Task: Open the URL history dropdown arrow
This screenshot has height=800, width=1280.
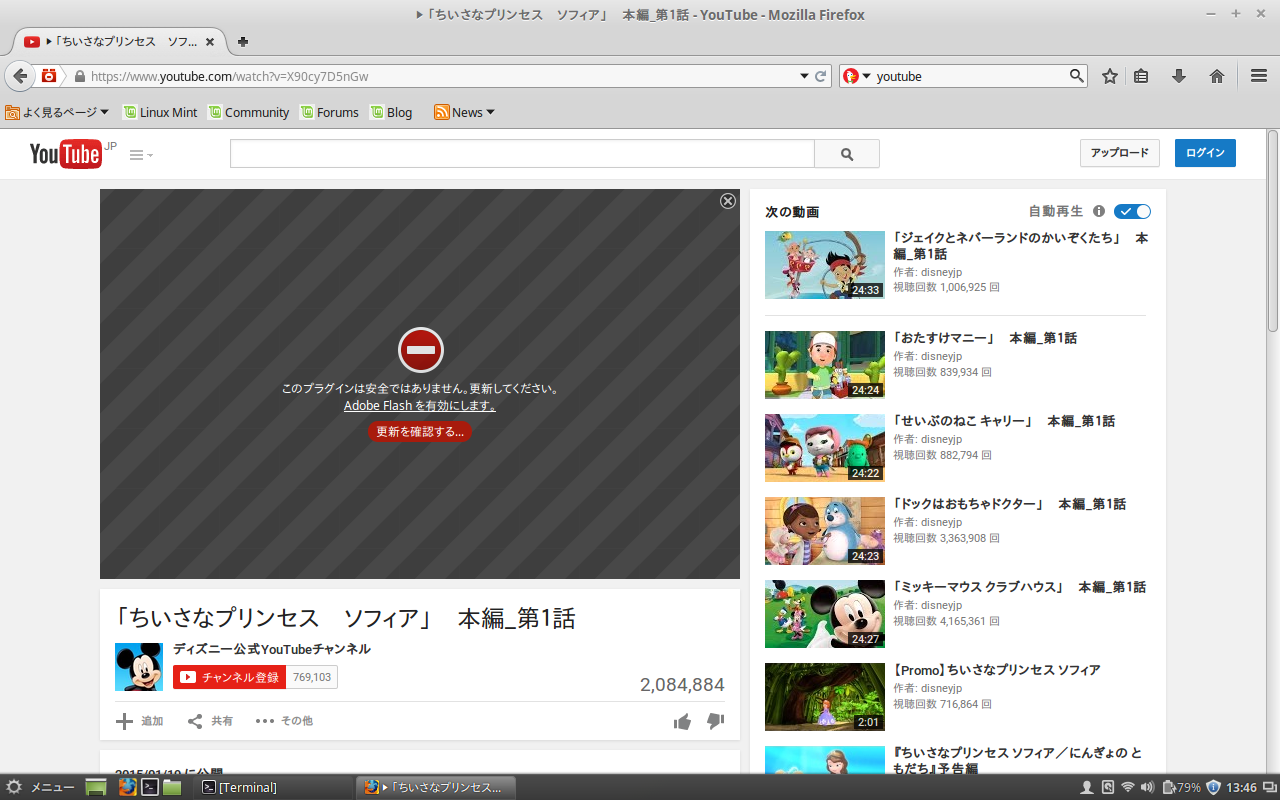Action: (x=804, y=76)
